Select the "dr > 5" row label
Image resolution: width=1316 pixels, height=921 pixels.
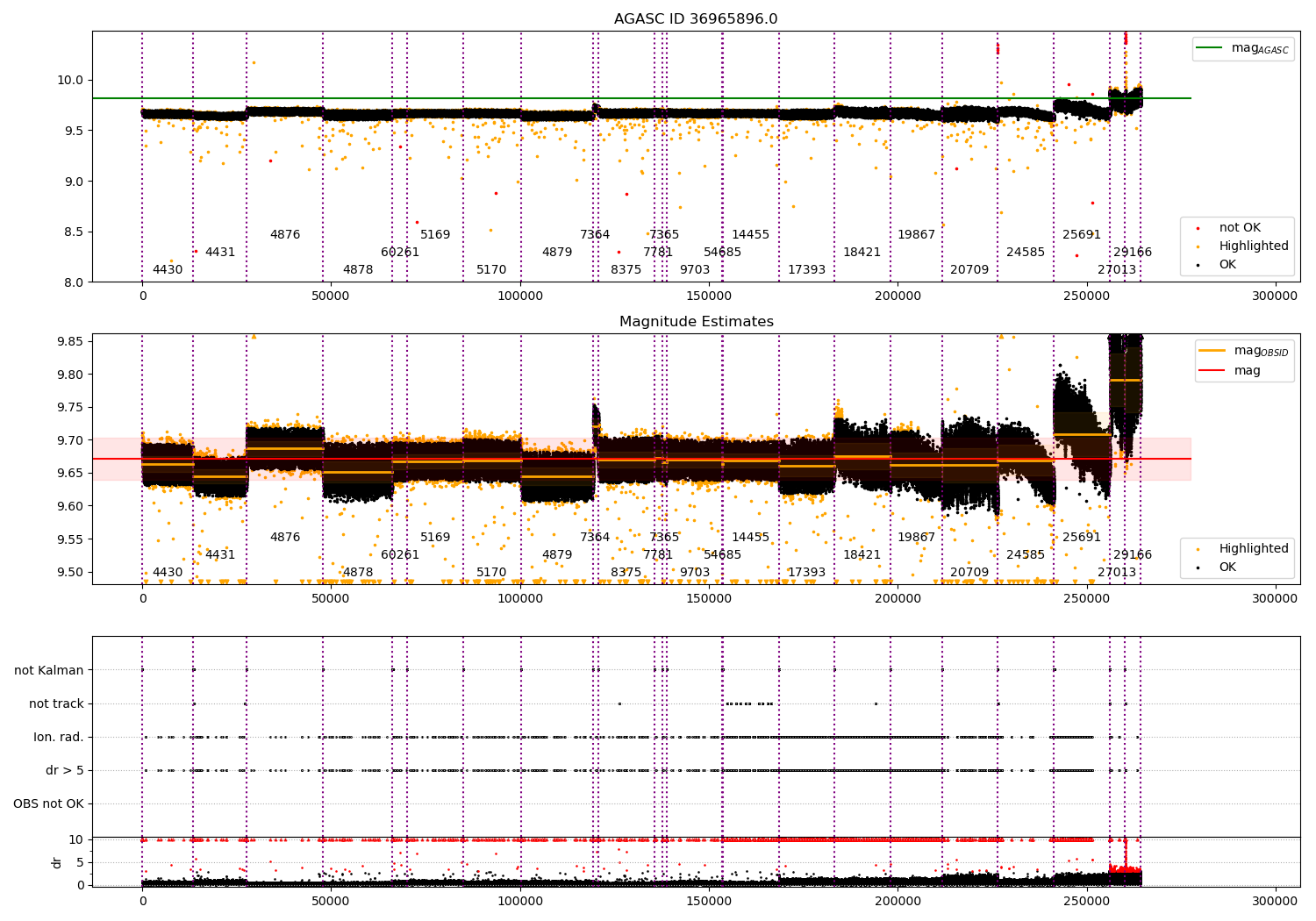tap(65, 771)
